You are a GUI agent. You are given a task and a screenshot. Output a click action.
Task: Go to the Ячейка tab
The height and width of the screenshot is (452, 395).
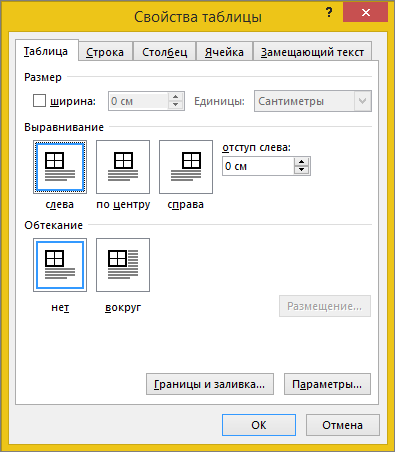(224, 52)
